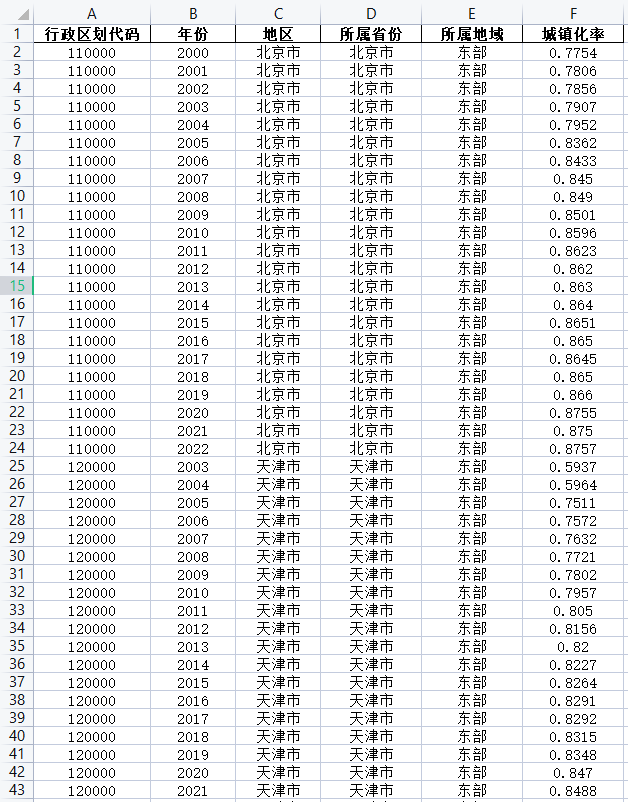Select the urbanization cell showing 0.82
628x802 pixels.
click(x=573, y=646)
